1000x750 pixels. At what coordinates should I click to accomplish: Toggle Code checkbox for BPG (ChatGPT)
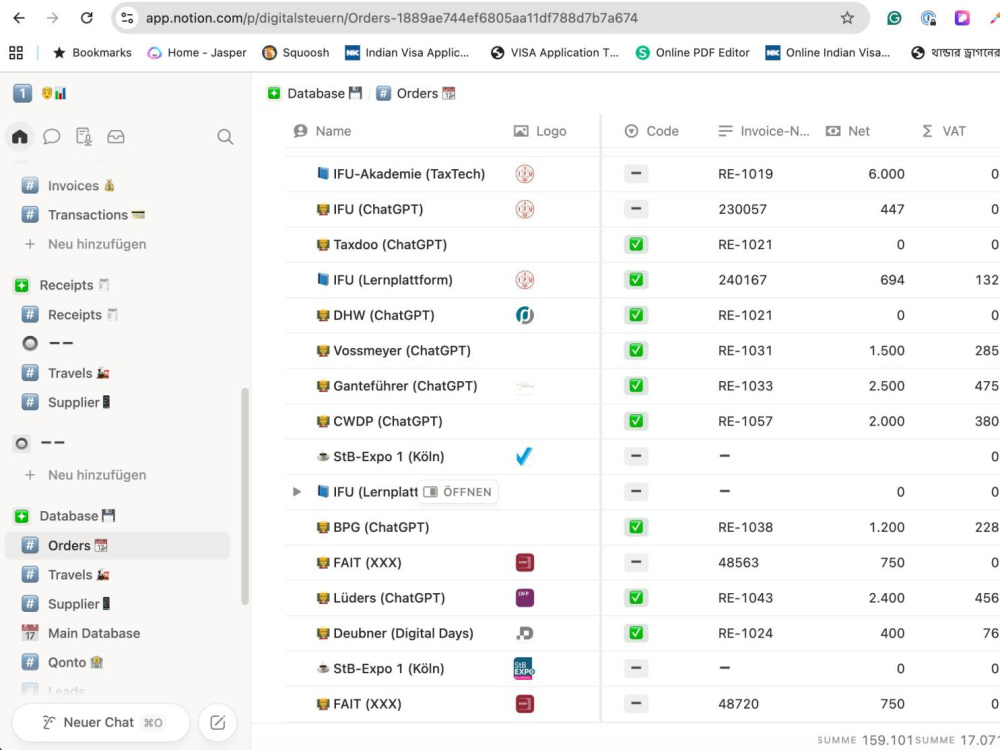coord(636,527)
